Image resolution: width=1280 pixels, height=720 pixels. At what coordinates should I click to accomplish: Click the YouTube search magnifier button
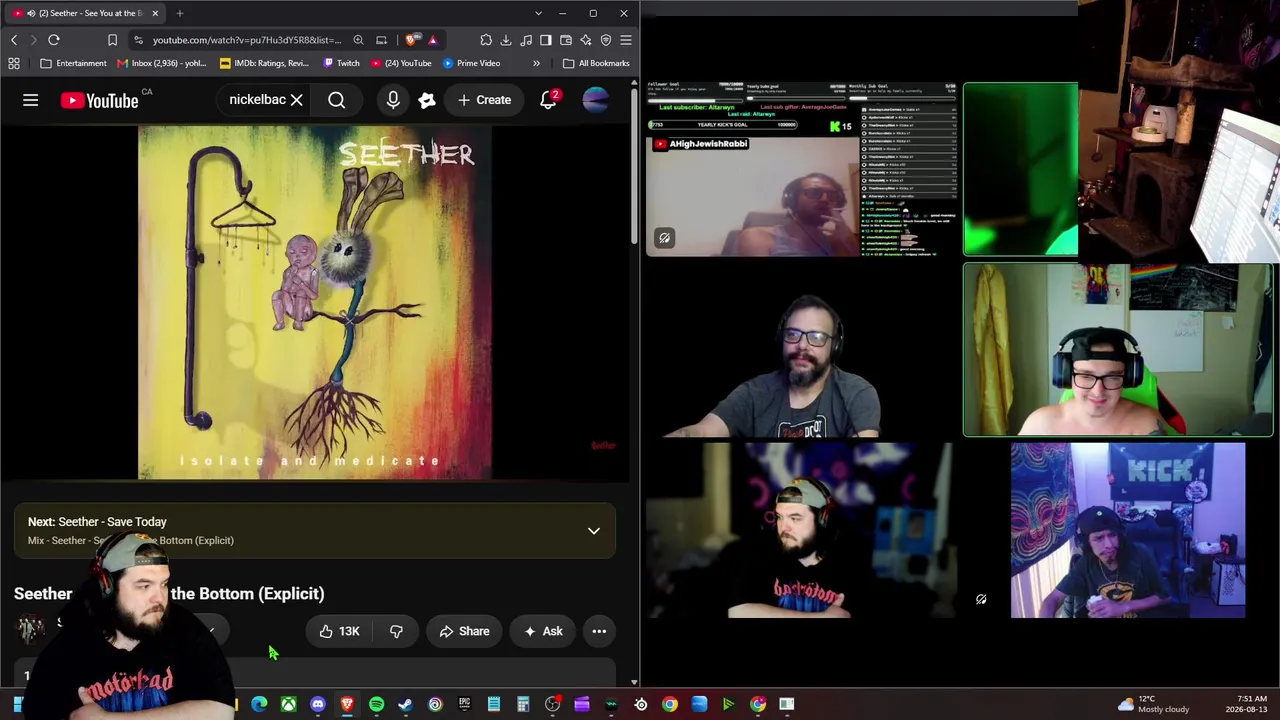click(337, 100)
